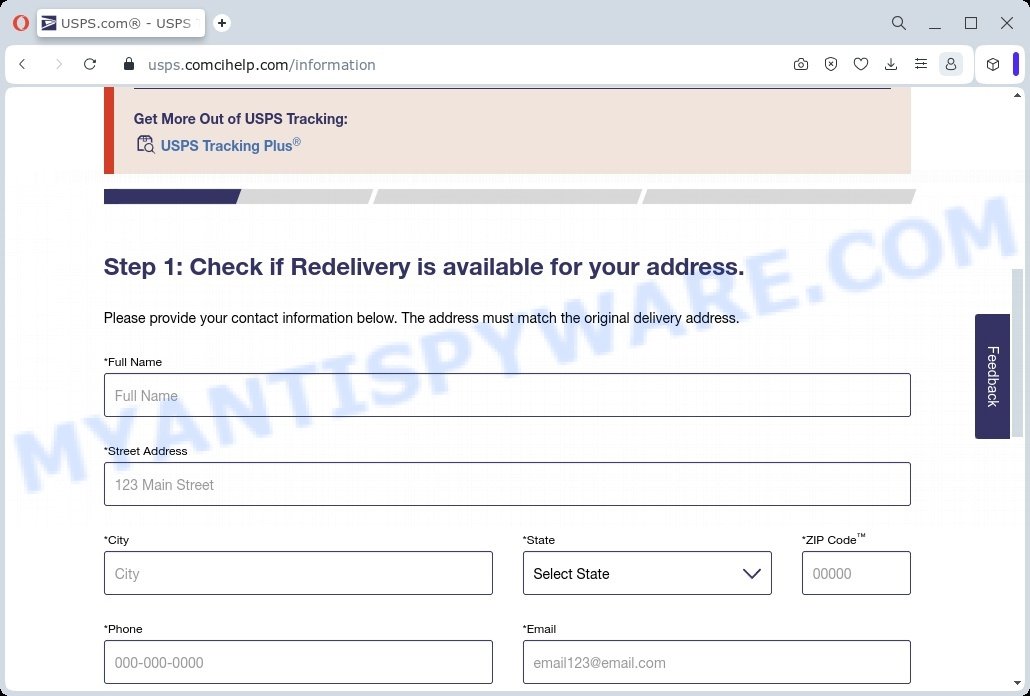Open Easy Setup sliders icon
1030x696 pixels.
pos(921,64)
